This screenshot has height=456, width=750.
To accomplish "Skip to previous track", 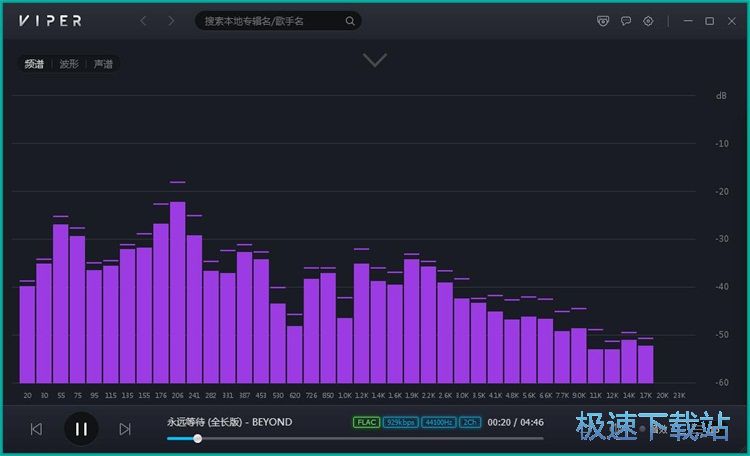I will pyautogui.click(x=36, y=429).
